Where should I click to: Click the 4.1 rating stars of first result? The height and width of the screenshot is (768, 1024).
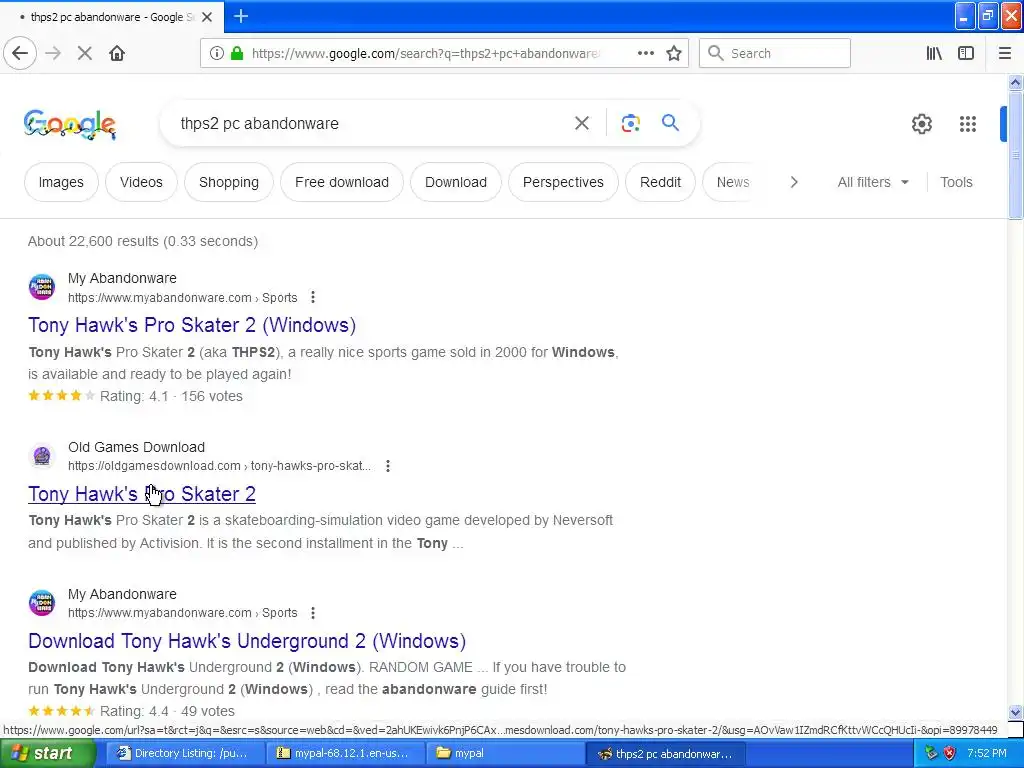point(61,396)
